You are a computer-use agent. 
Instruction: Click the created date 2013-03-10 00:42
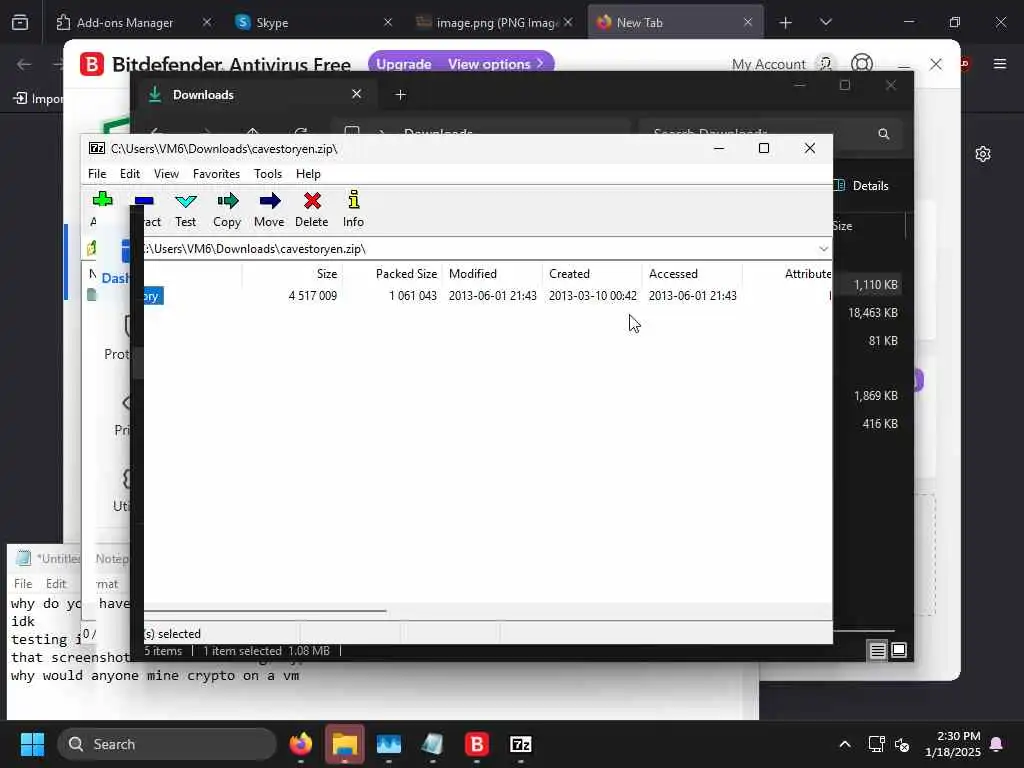pos(592,296)
